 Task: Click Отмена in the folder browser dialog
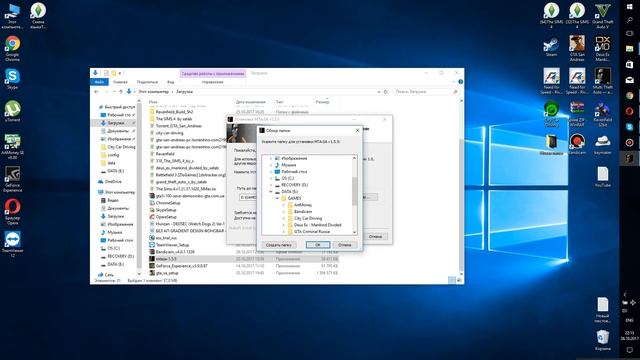pos(345,245)
